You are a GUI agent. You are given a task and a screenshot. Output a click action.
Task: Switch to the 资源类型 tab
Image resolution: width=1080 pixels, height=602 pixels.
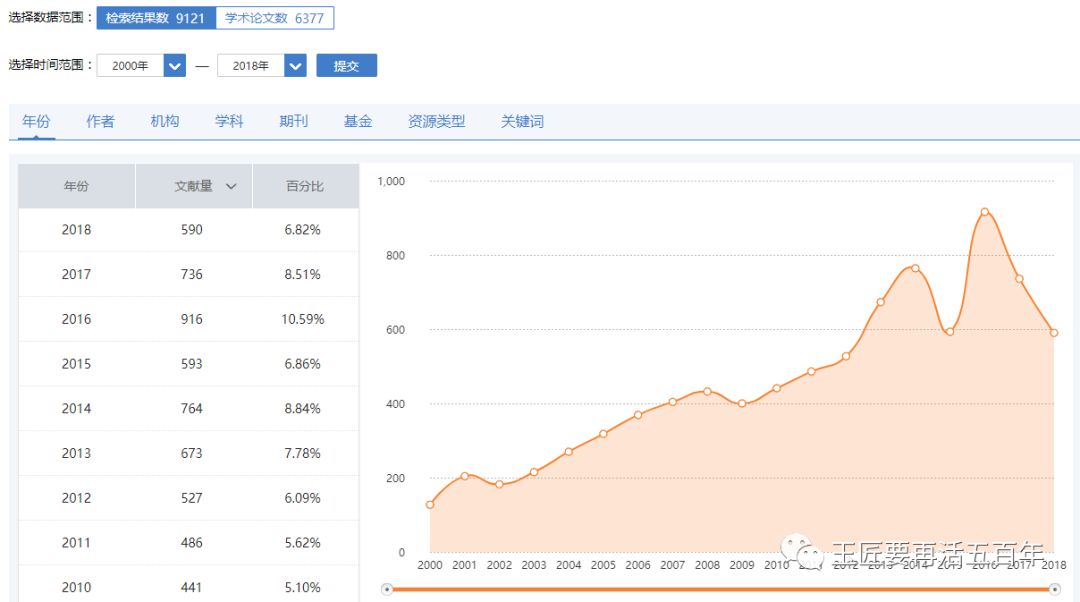436,120
